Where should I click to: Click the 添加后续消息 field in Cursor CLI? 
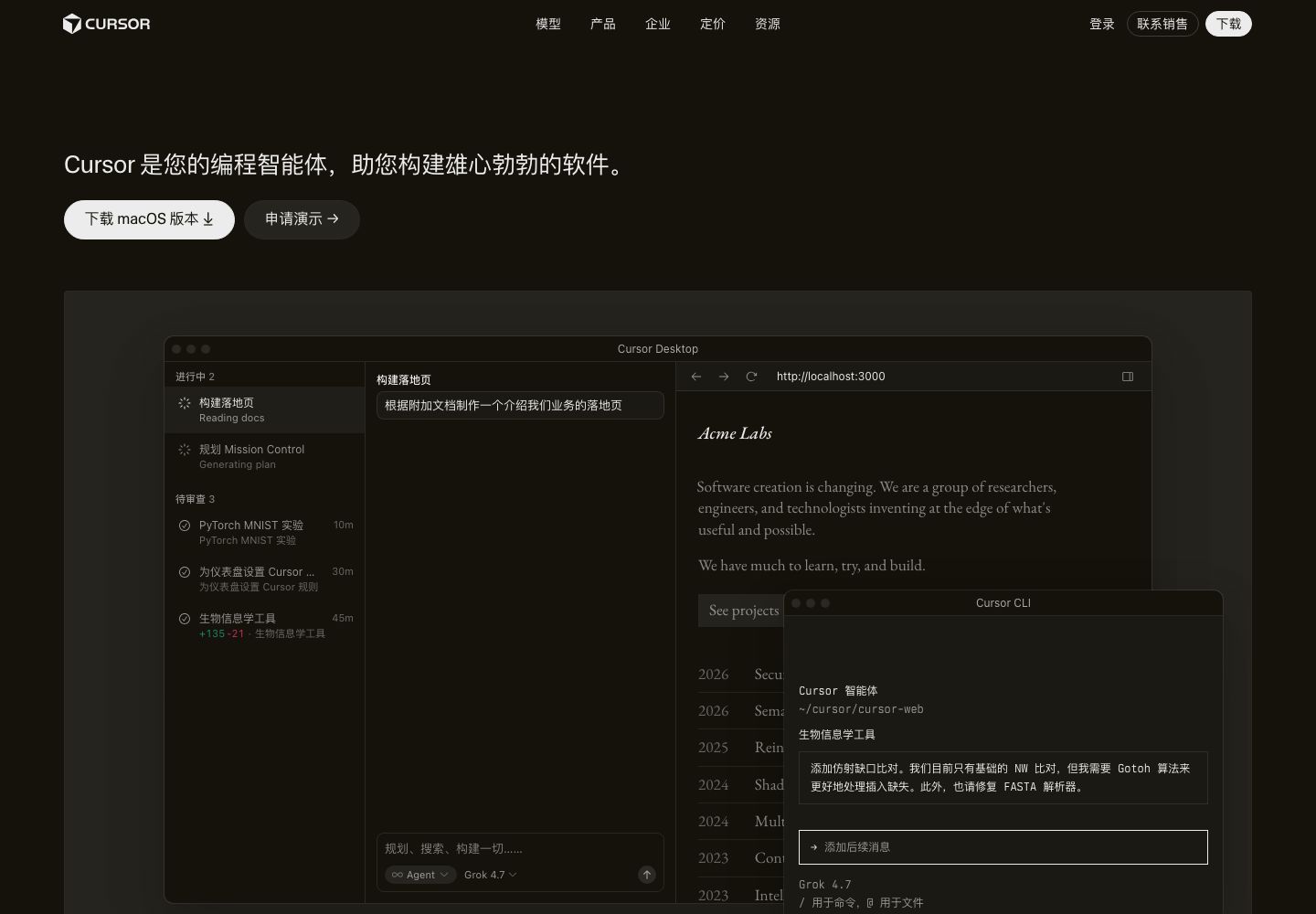point(1003,847)
